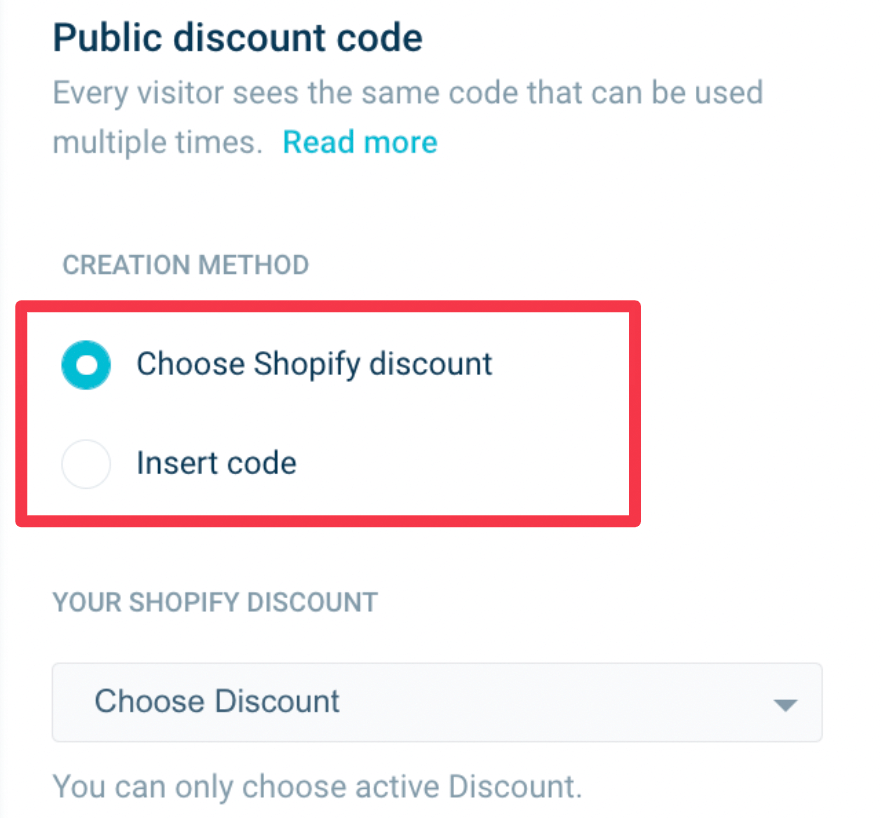The width and height of the screenshot is (882, 818).
Task: Switch creation method to Insert code
Action: (86, 464)
